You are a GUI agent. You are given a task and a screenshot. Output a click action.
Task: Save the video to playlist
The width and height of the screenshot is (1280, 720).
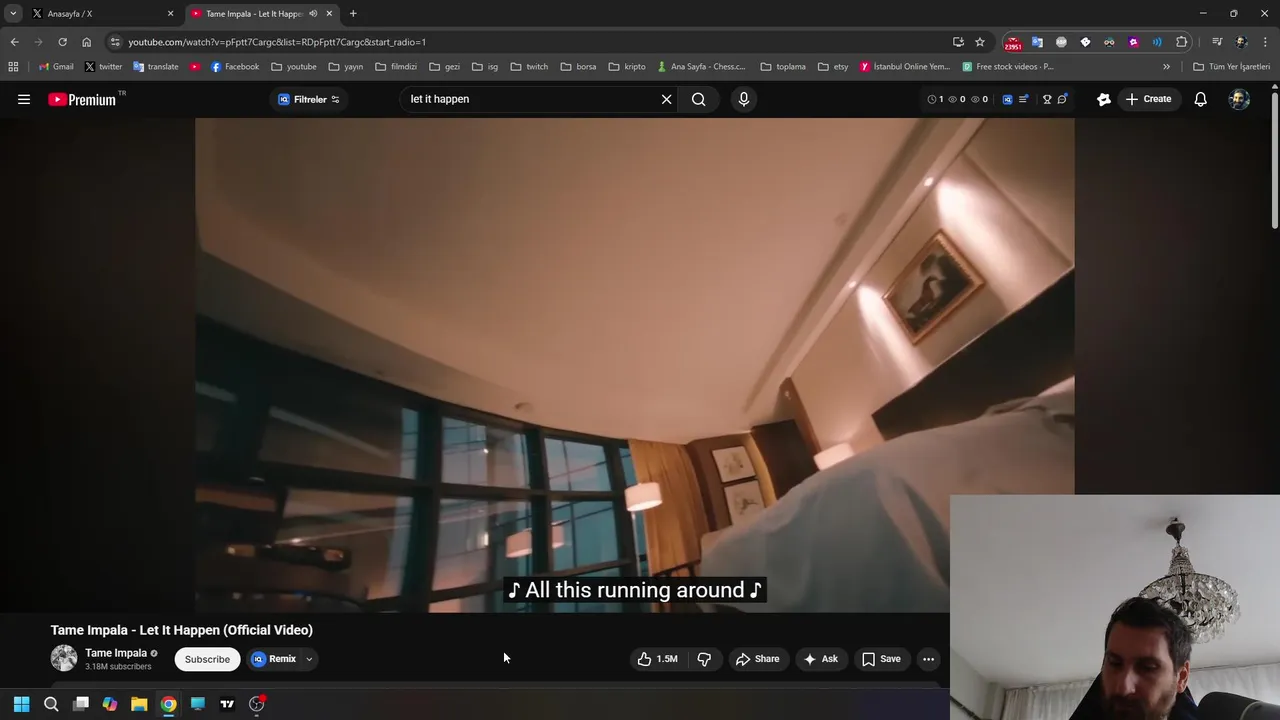coord(881,659)
